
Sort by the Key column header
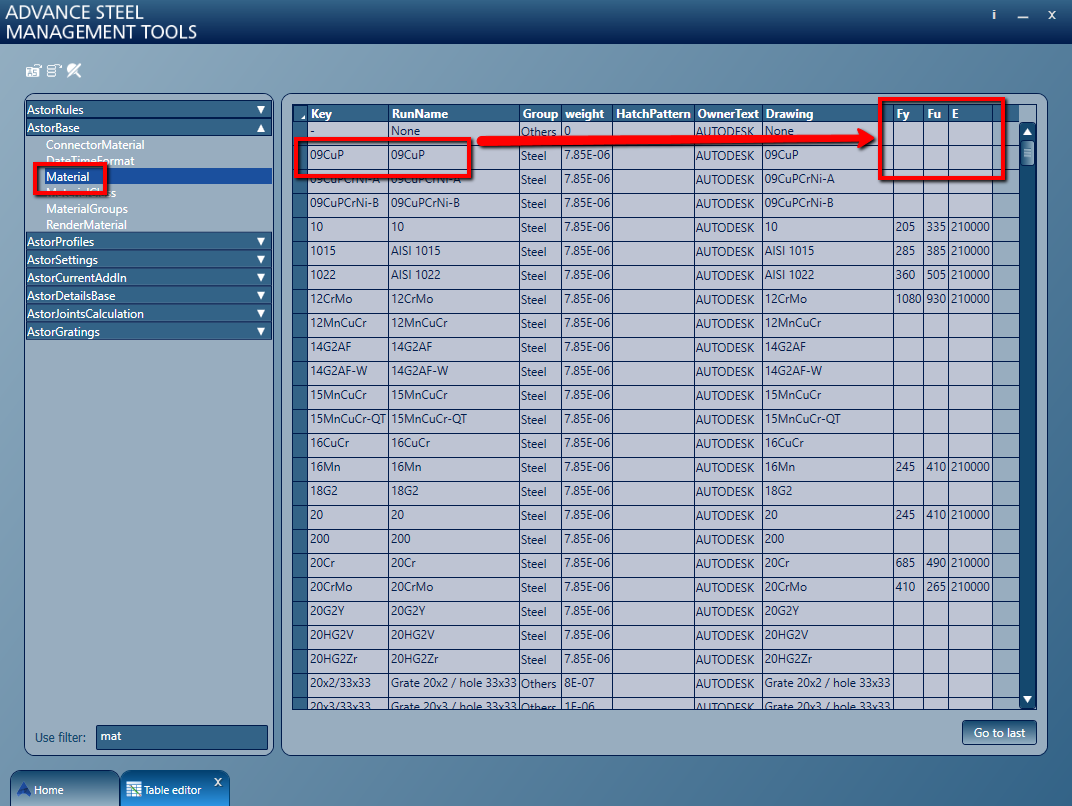tap(348, 113)
